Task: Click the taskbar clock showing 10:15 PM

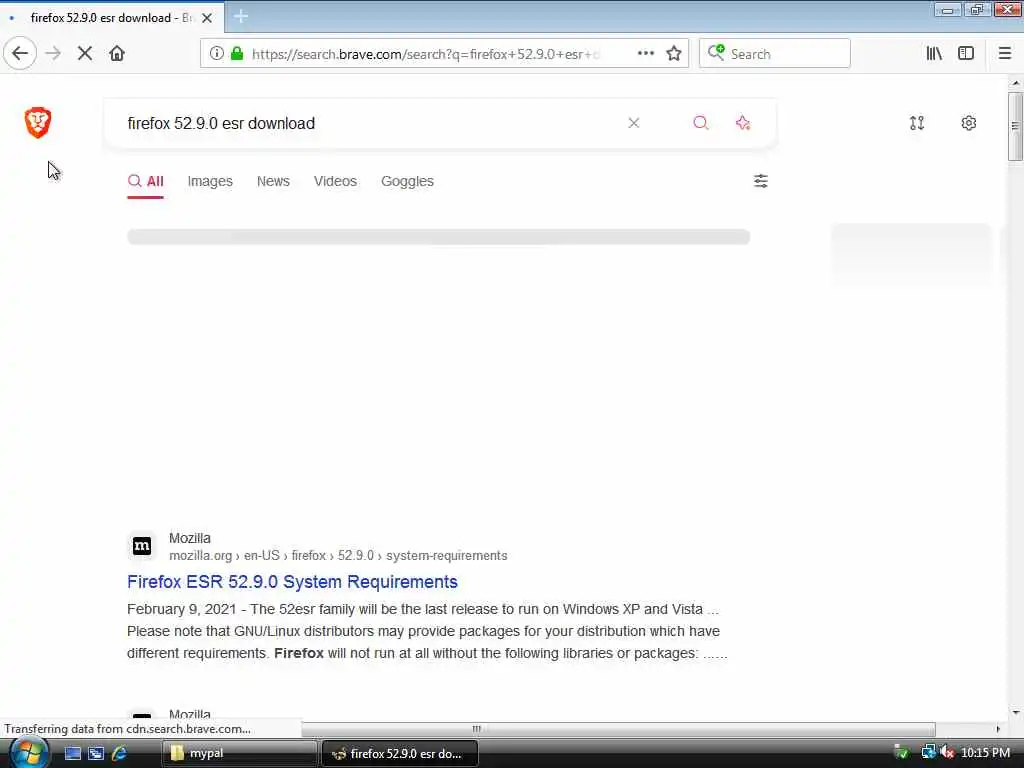Action: [985, 753]
